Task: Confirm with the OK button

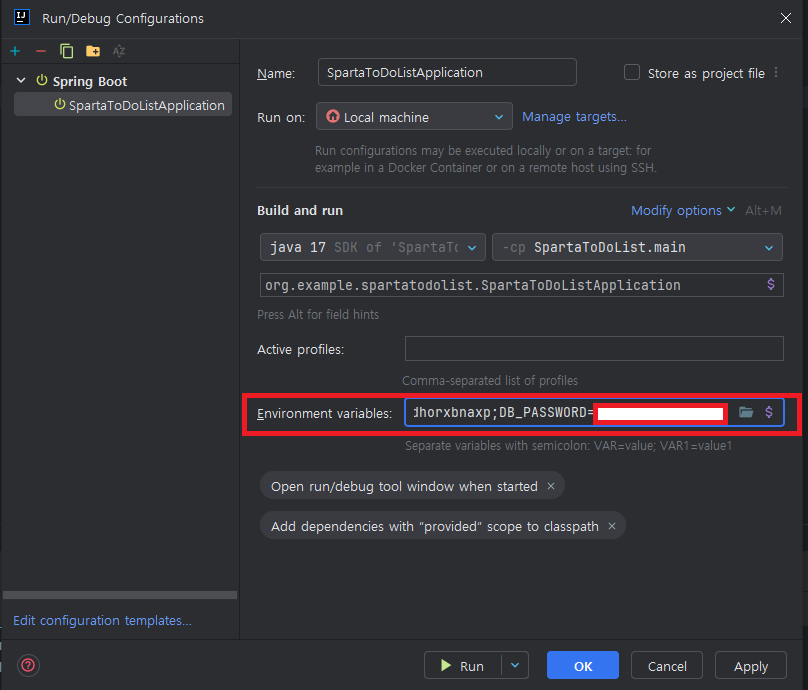Action: [x=582, y=665]
